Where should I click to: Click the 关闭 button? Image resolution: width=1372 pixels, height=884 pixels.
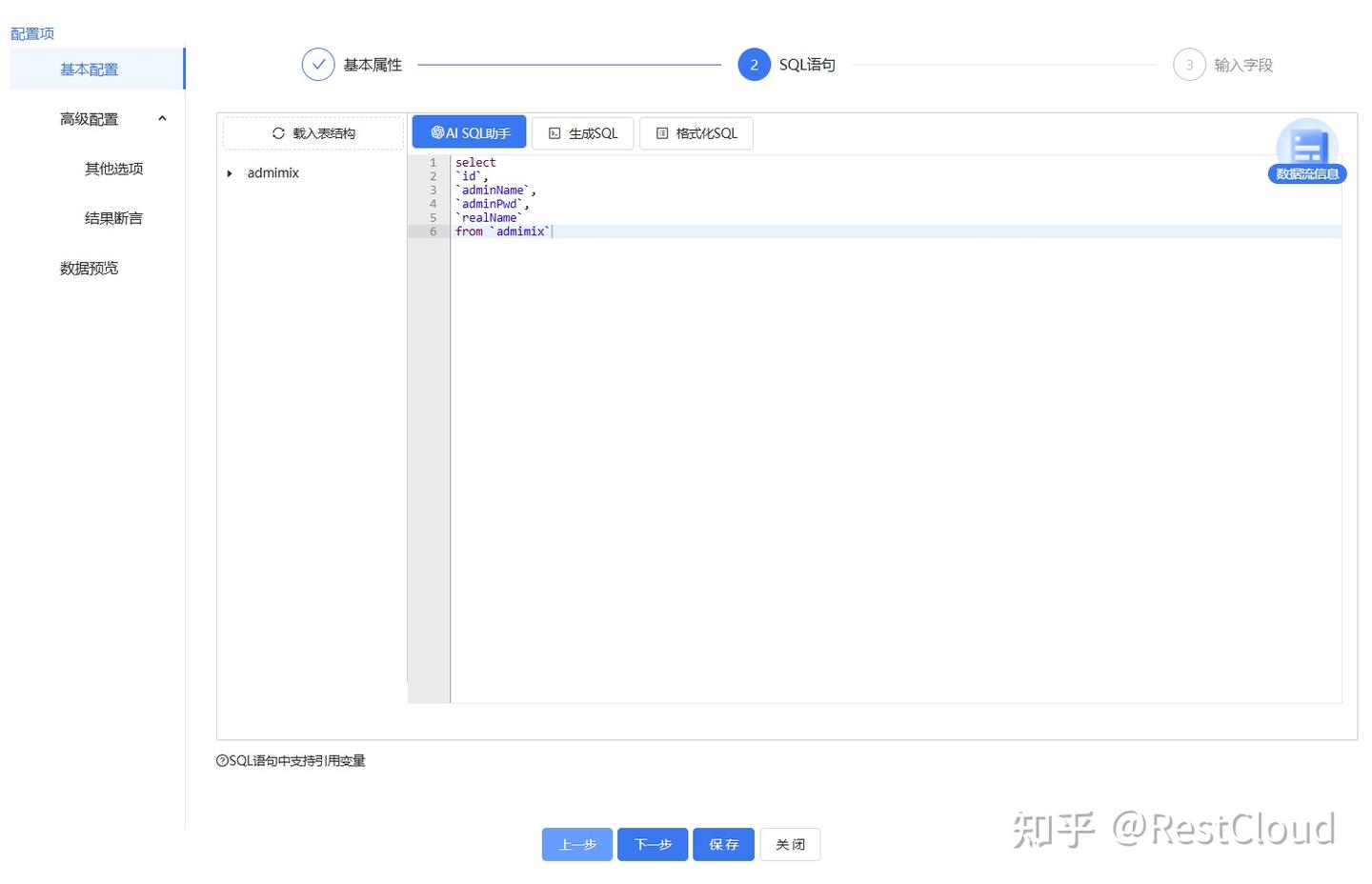point(790,844)
